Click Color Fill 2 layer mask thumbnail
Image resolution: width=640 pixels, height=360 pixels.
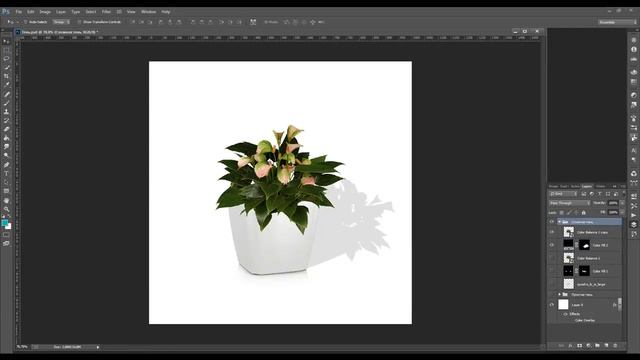(x=584, y=245)
